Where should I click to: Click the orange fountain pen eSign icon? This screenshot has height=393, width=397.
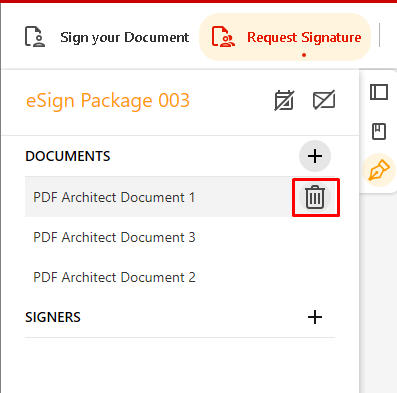pos(379,170)
